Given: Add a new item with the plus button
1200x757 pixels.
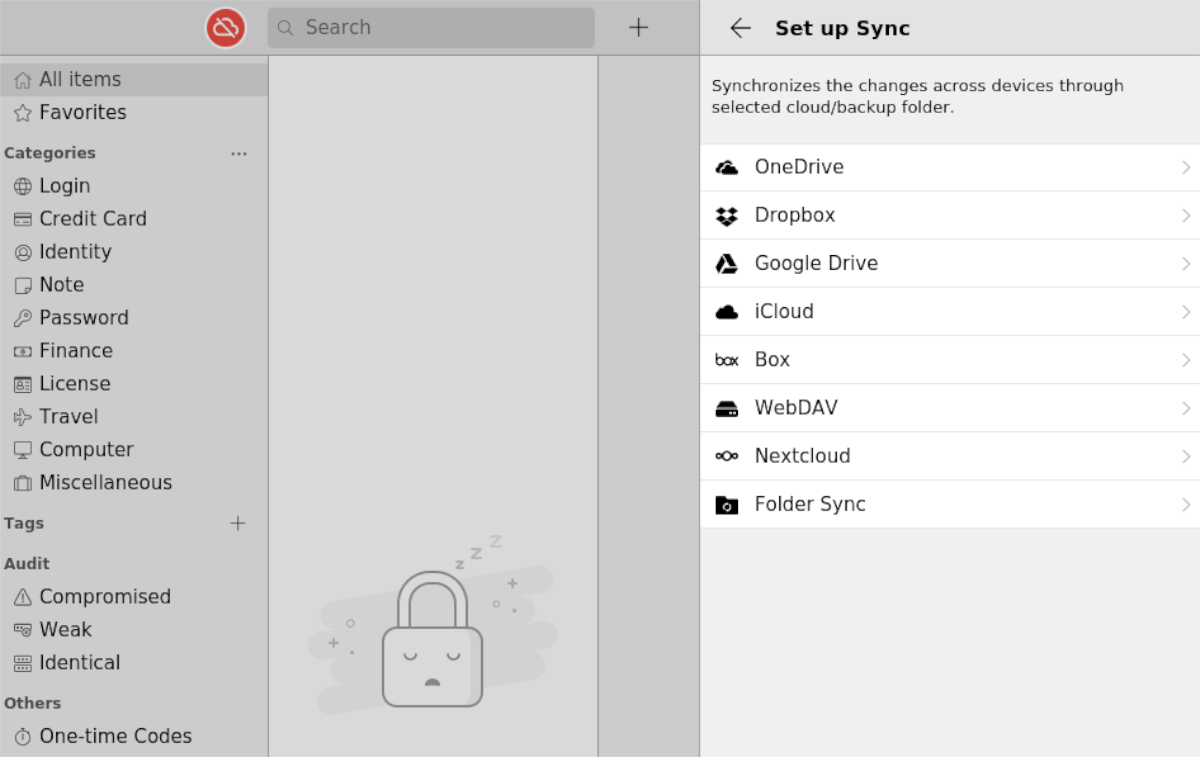Looking at the screenshot, I should coord(638,27).
